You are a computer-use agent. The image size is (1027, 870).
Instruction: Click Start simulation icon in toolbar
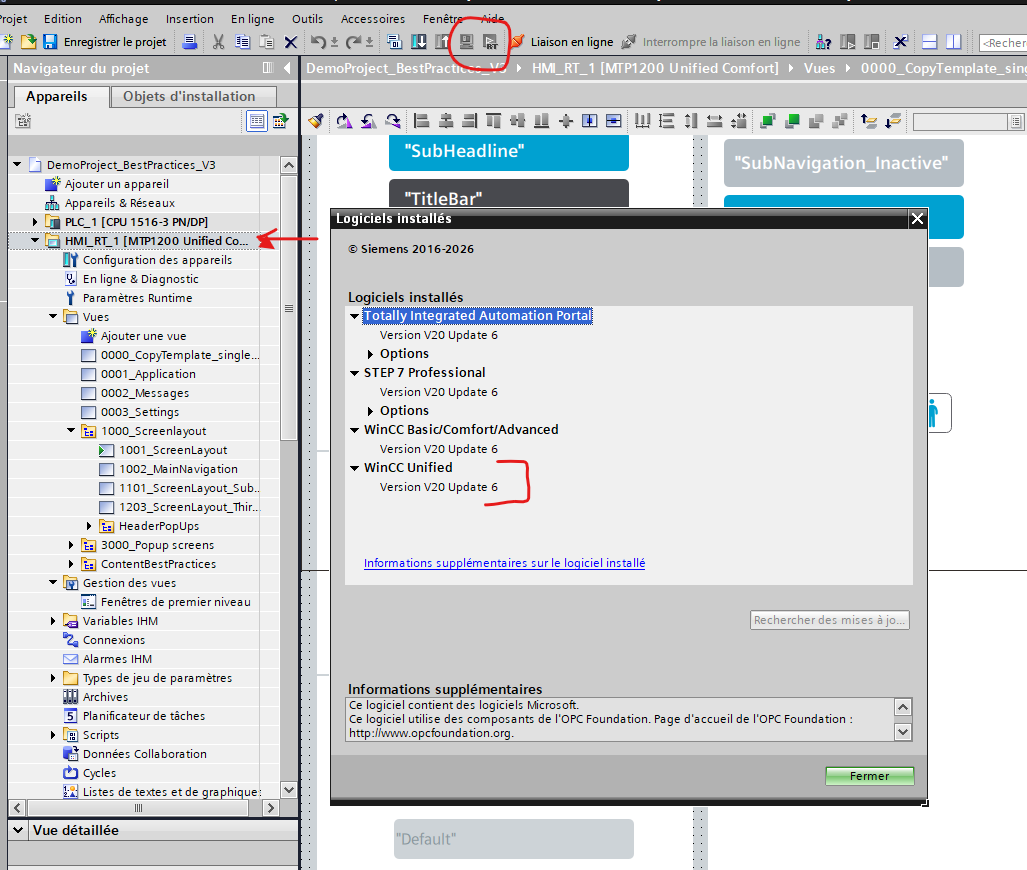466,42
